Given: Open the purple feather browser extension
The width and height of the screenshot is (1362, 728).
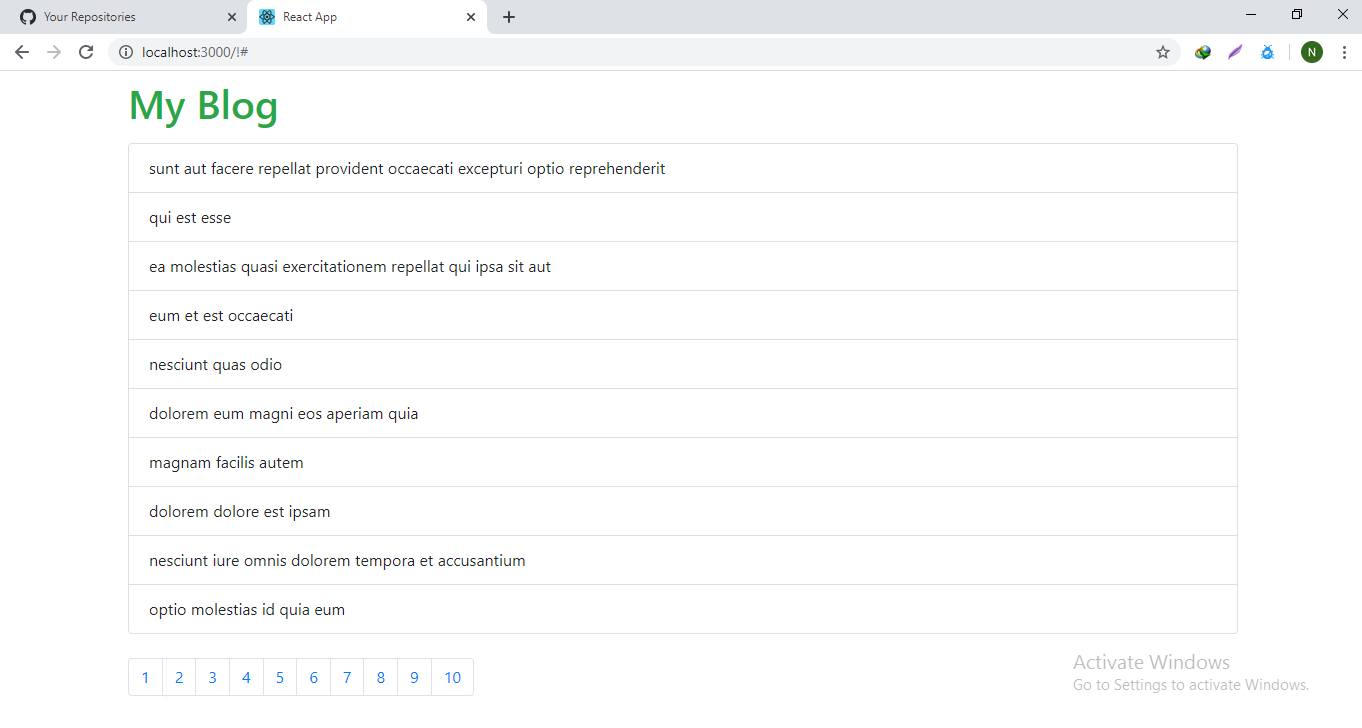Looking at the screenshot, I should coord(1234,51).
